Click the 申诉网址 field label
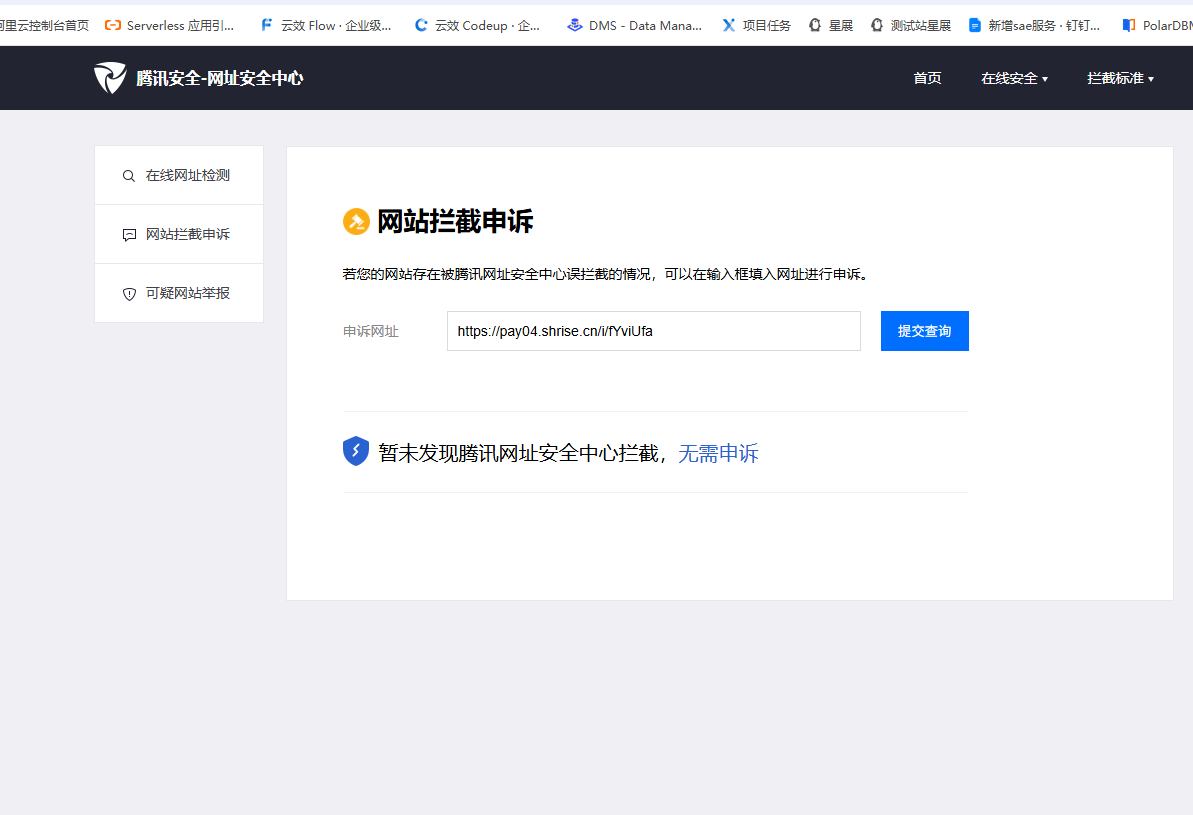 [371, 331]
